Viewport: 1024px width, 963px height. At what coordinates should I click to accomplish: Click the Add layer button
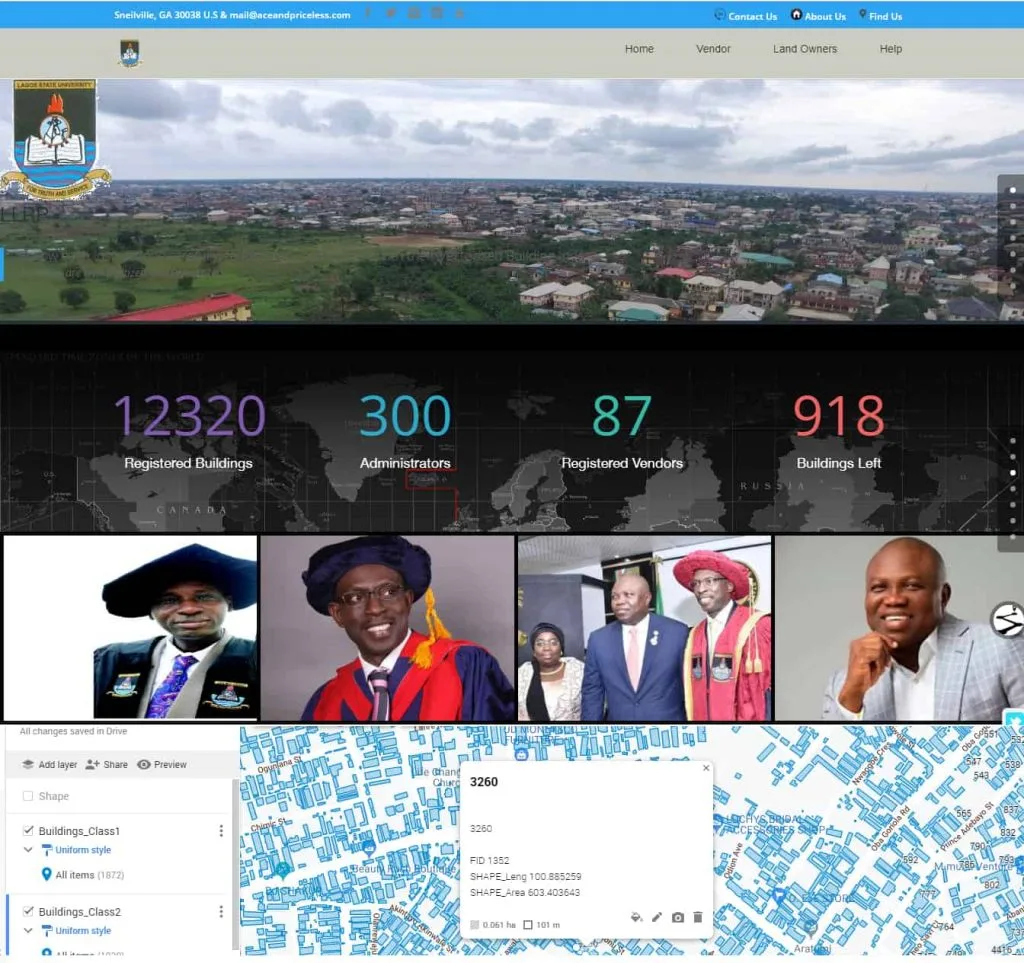pos(50,764)
